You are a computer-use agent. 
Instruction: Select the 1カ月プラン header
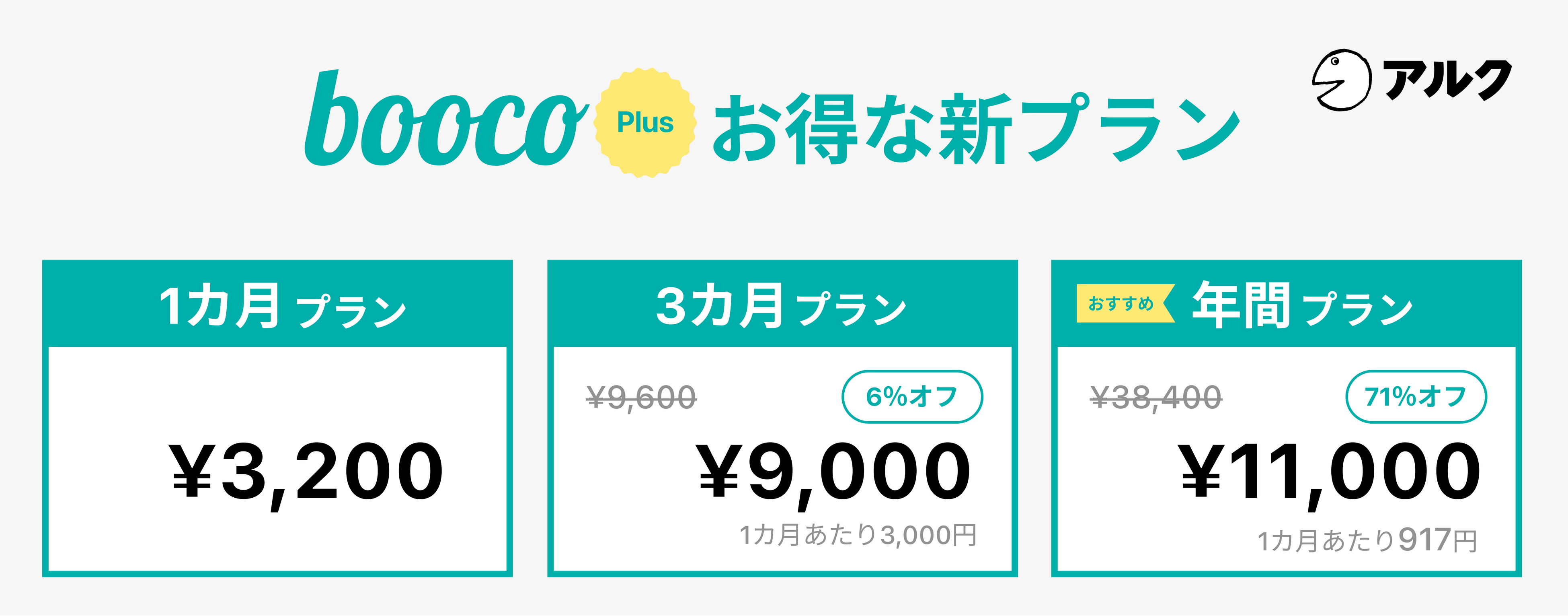(281, 306)
